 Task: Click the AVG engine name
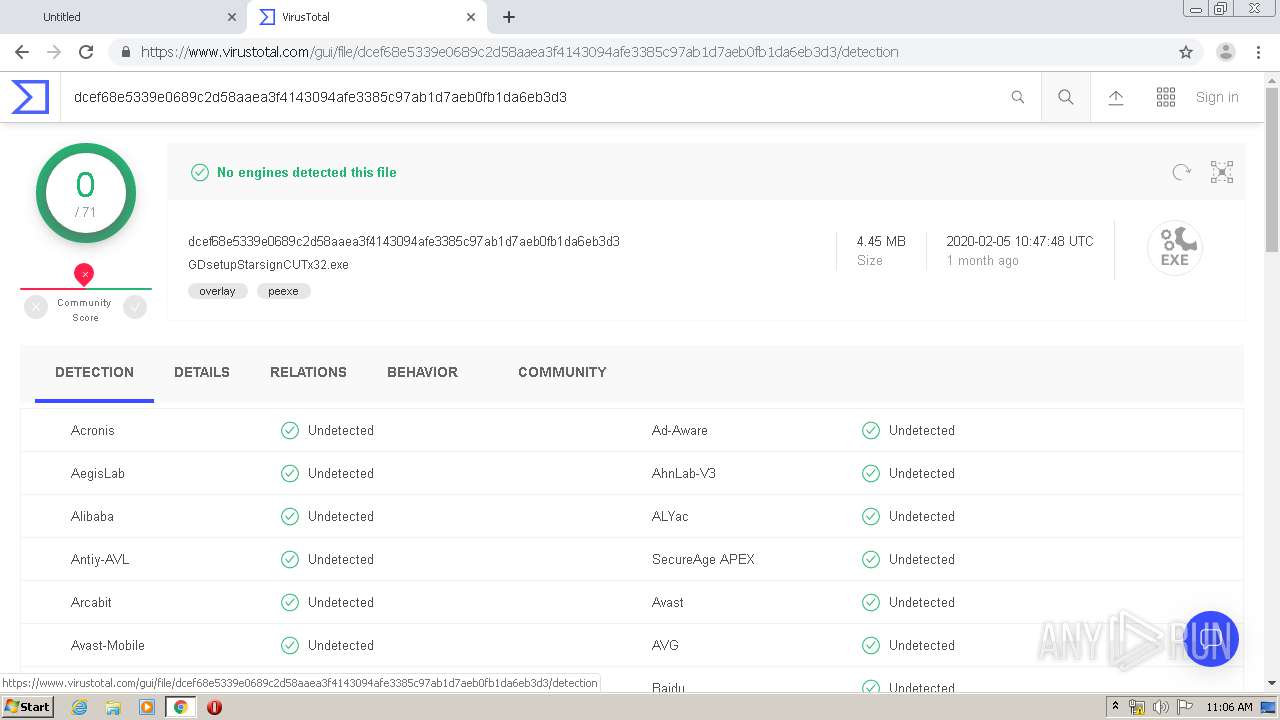pos(665,645)
